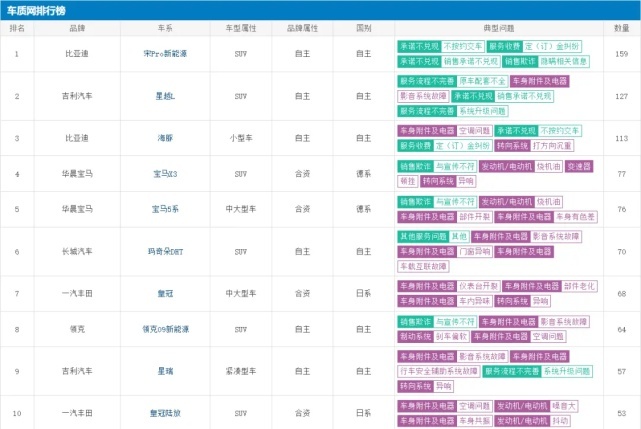Click the 系统升级问题 tag in 星越L row
This screenshot has width=641, height=429.
[482, 111]
